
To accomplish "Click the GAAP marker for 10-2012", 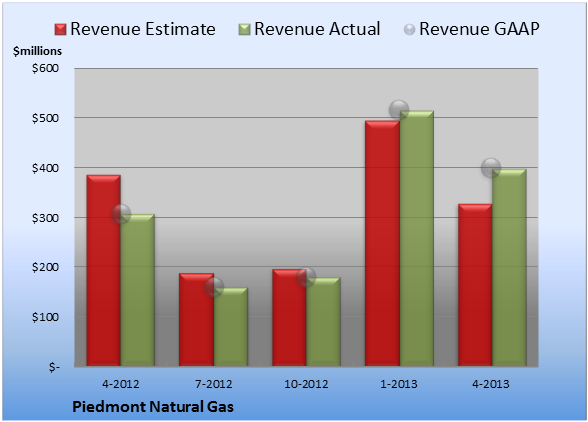I will pyautogui.click(x=306, y=277).
